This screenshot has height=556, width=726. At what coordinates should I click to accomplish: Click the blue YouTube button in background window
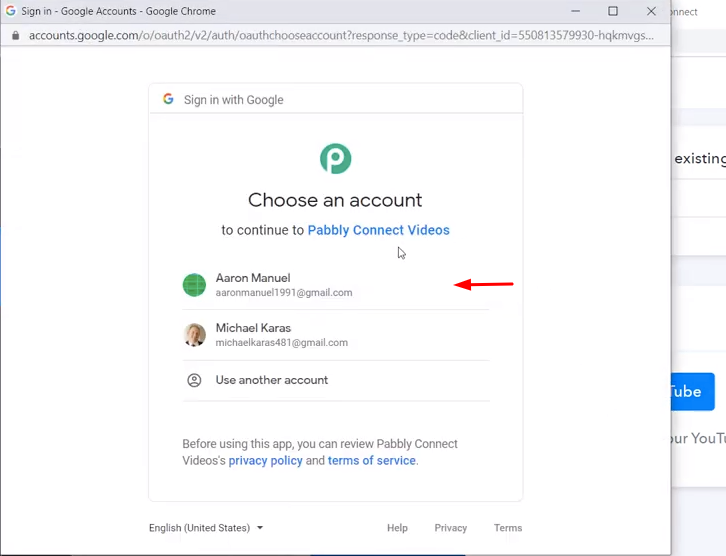[693, 392]
